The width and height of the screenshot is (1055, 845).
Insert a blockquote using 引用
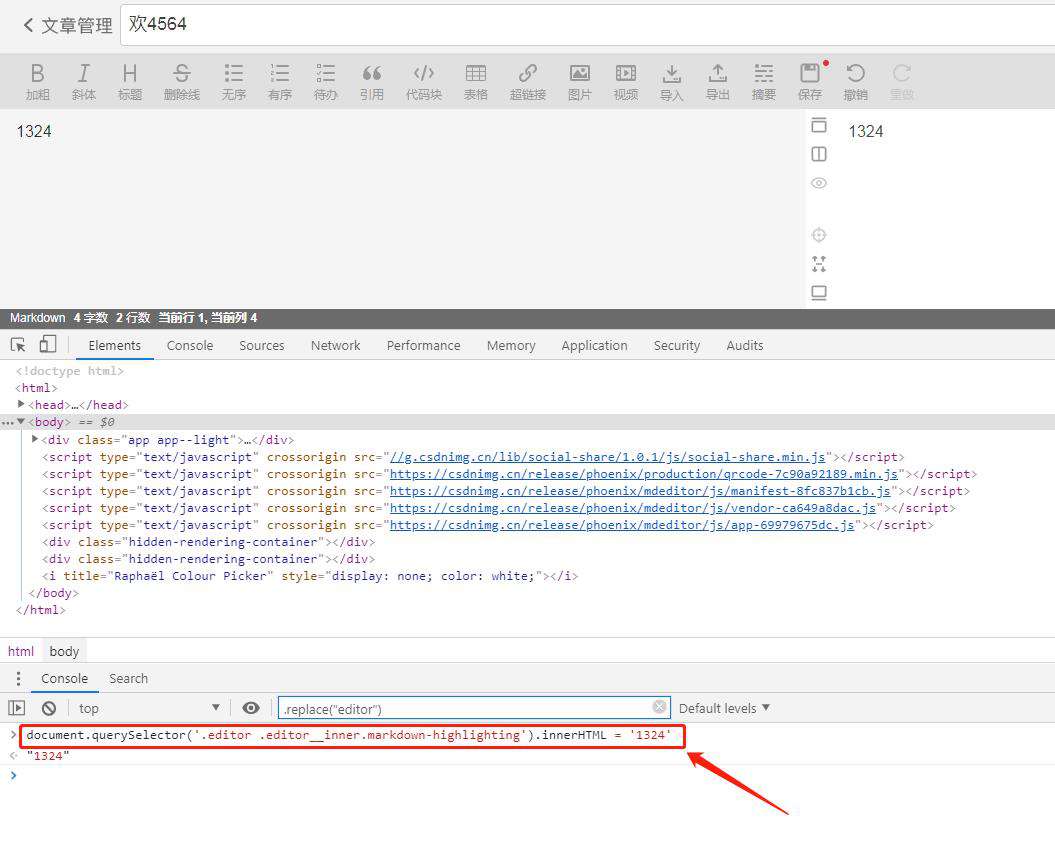coord(371,81)
